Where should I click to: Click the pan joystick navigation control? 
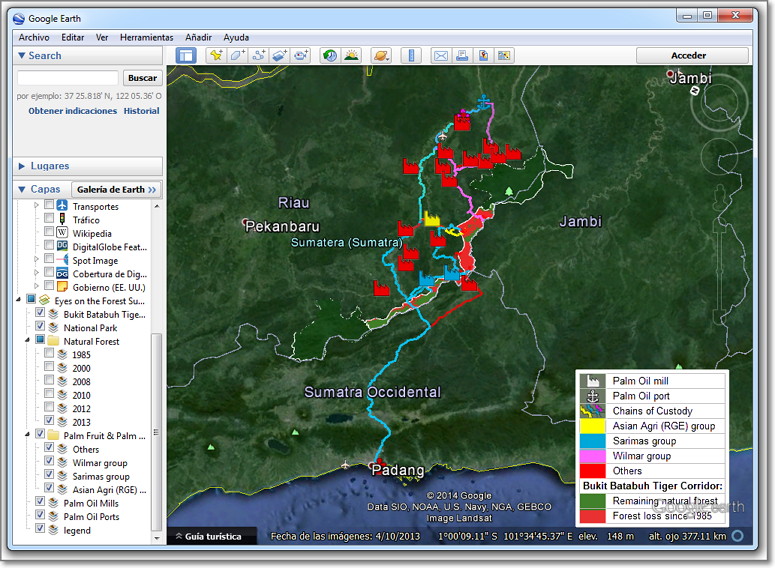pyautogui.click(x=719, y=155)
